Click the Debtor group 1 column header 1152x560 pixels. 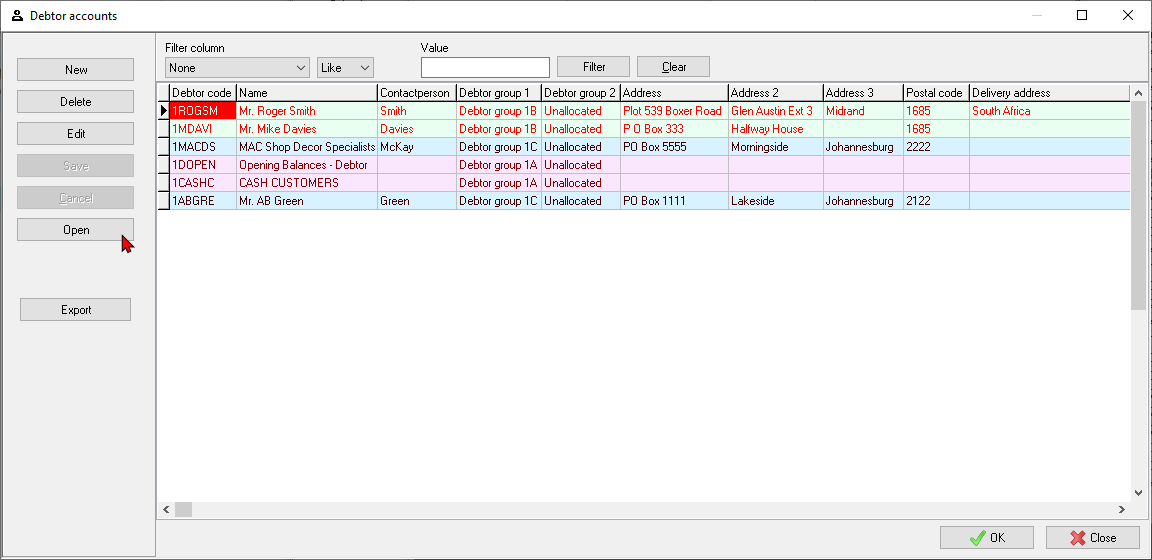coord(499,93)
